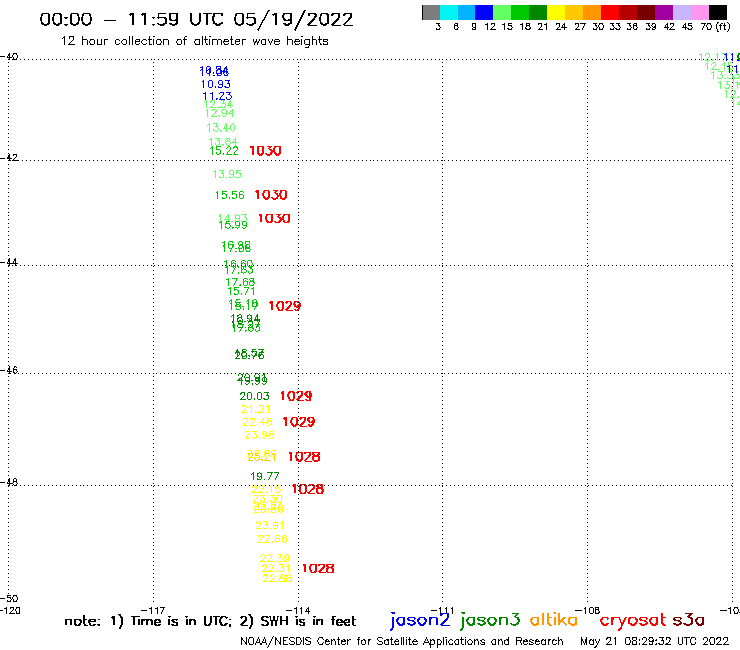Click the 13.95 wave height reading
Viewport: 740px width, 650px height.
pos(227,174)
